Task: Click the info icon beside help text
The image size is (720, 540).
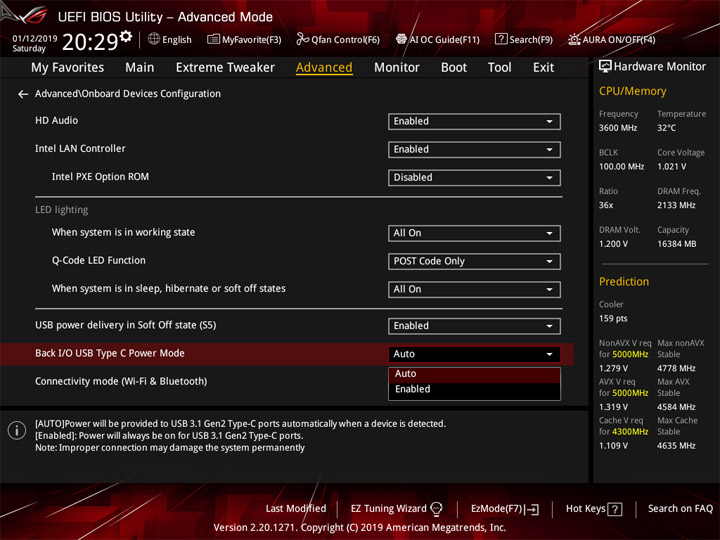Action: [x=17, y=430]
